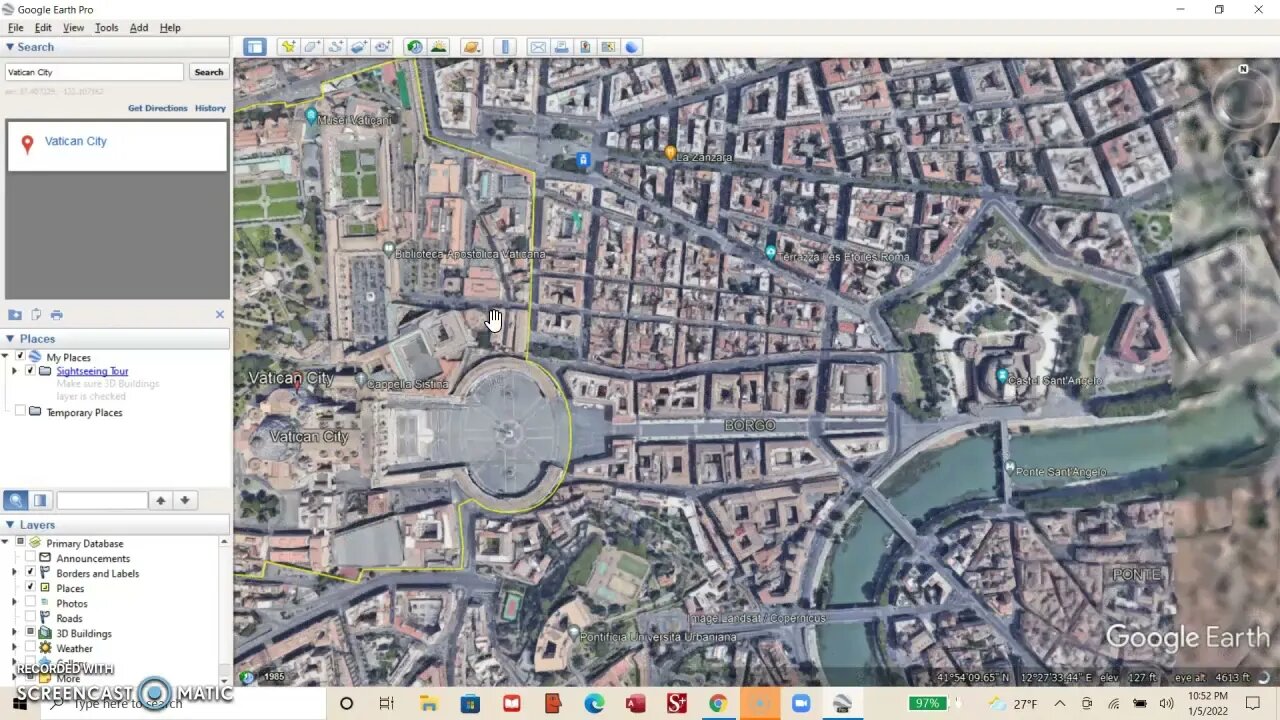Open the Tools menu
Image resolution: width=1280 pixels, height=720 pixels.
tap(106, 28)
